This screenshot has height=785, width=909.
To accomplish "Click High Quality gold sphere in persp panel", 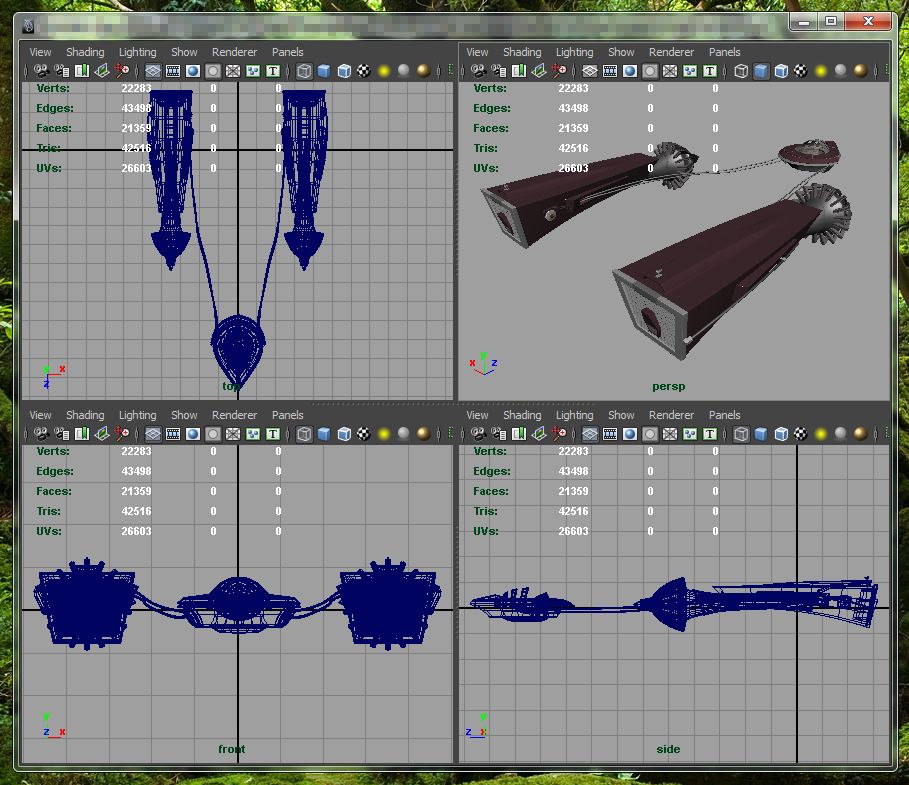I will tap(861, 71).
